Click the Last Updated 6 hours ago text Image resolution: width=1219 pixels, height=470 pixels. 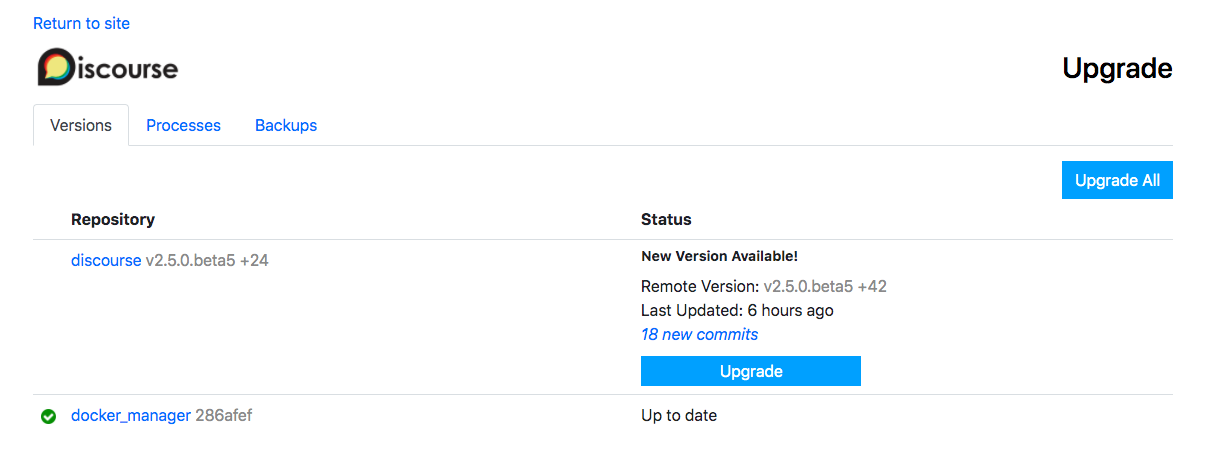click(x=737, y=310)
